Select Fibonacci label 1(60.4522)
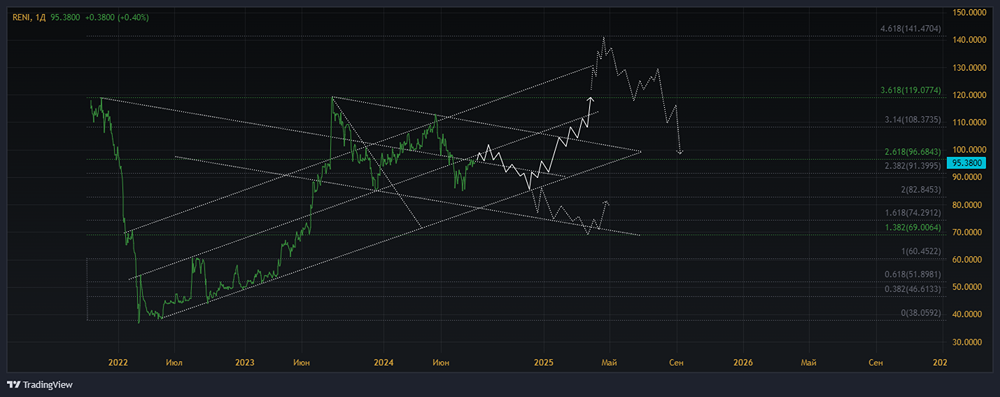This screenshot has height=397, width=1000. pos(920,252)
